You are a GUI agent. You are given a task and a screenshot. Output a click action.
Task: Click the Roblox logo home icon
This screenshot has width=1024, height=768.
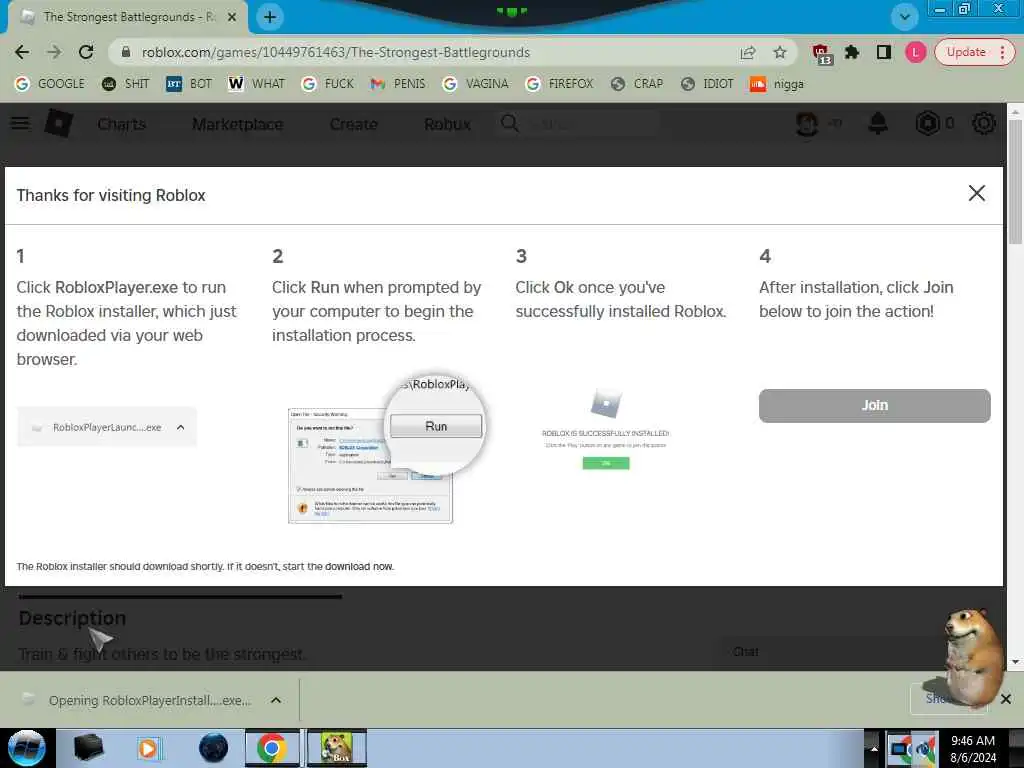coord(59,123)
